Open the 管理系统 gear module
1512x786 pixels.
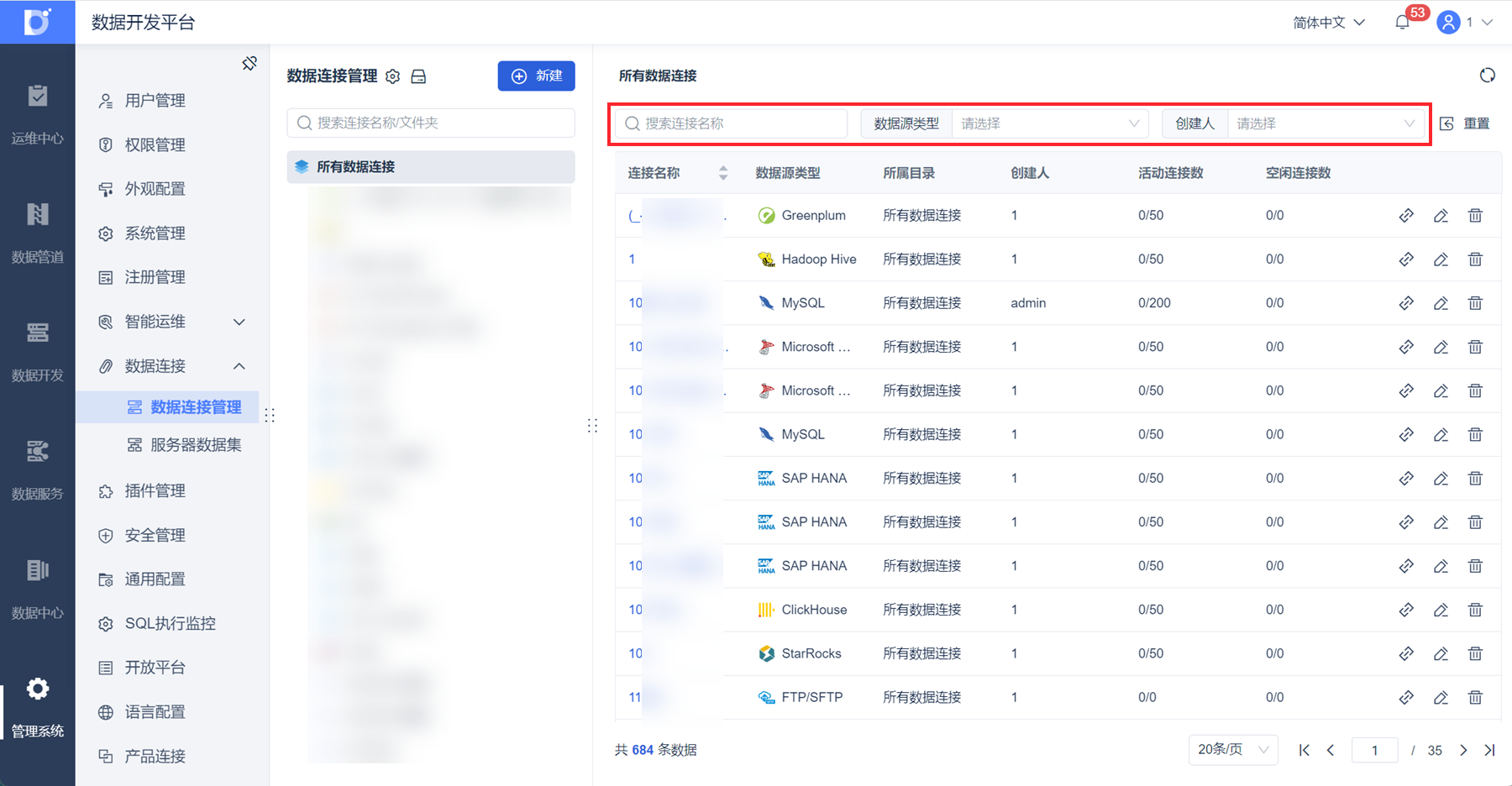(x=38, y=706)
